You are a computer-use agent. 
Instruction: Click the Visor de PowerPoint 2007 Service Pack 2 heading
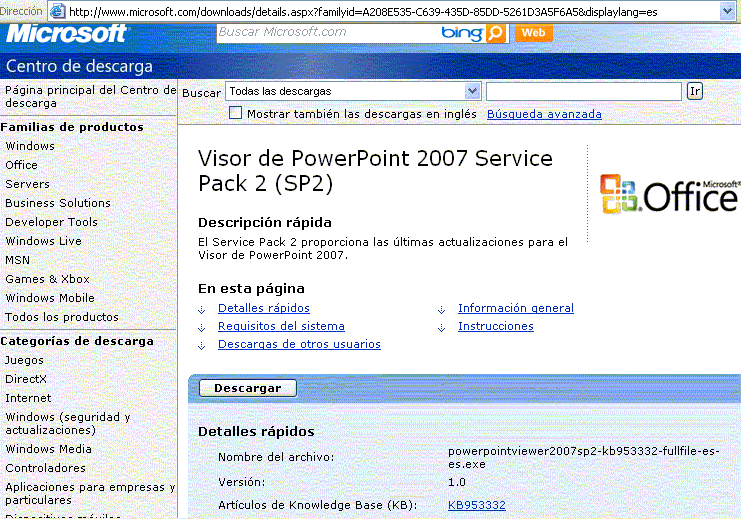[375, 171]
